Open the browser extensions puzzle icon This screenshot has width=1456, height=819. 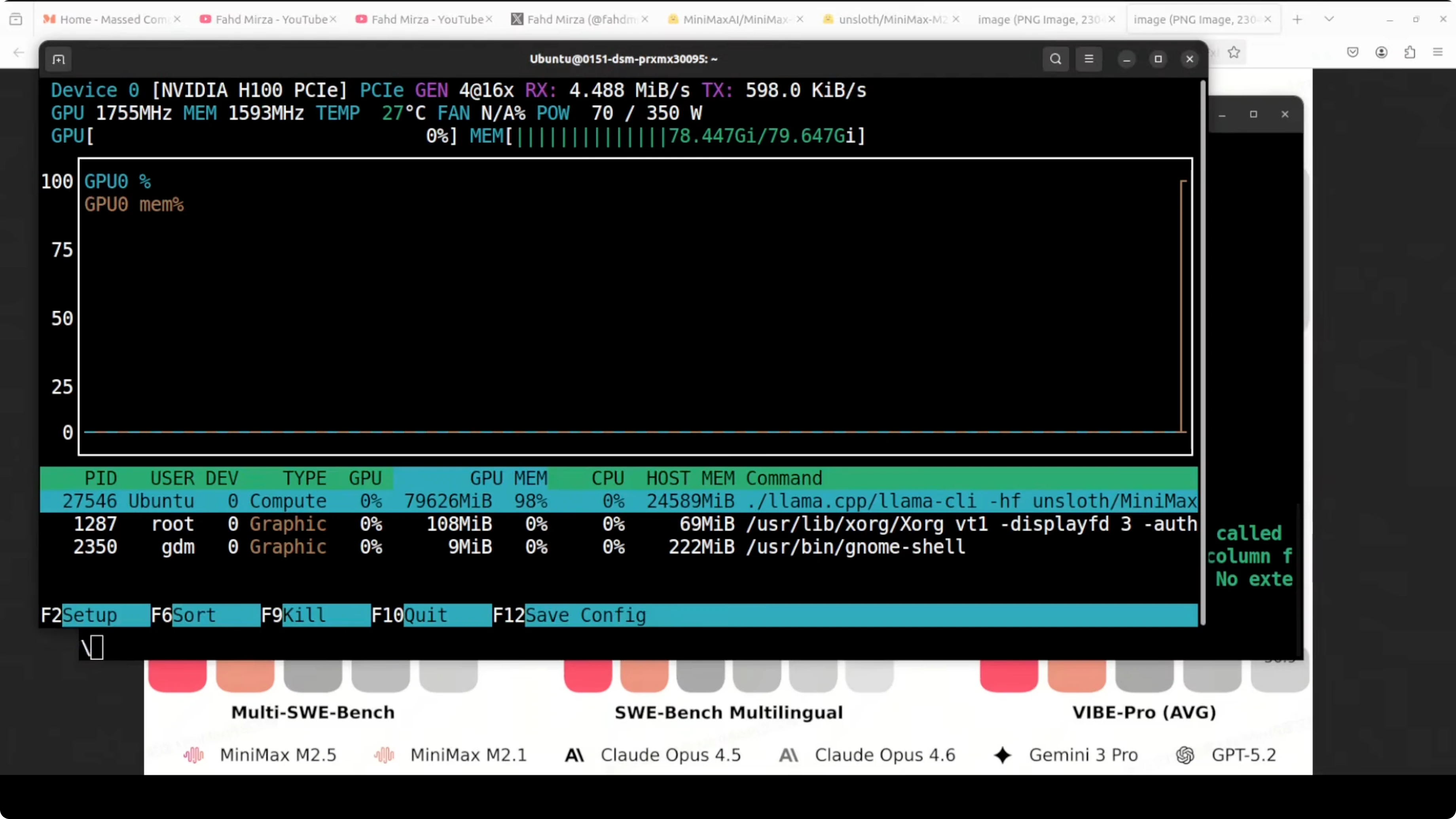click(1410, 52)
